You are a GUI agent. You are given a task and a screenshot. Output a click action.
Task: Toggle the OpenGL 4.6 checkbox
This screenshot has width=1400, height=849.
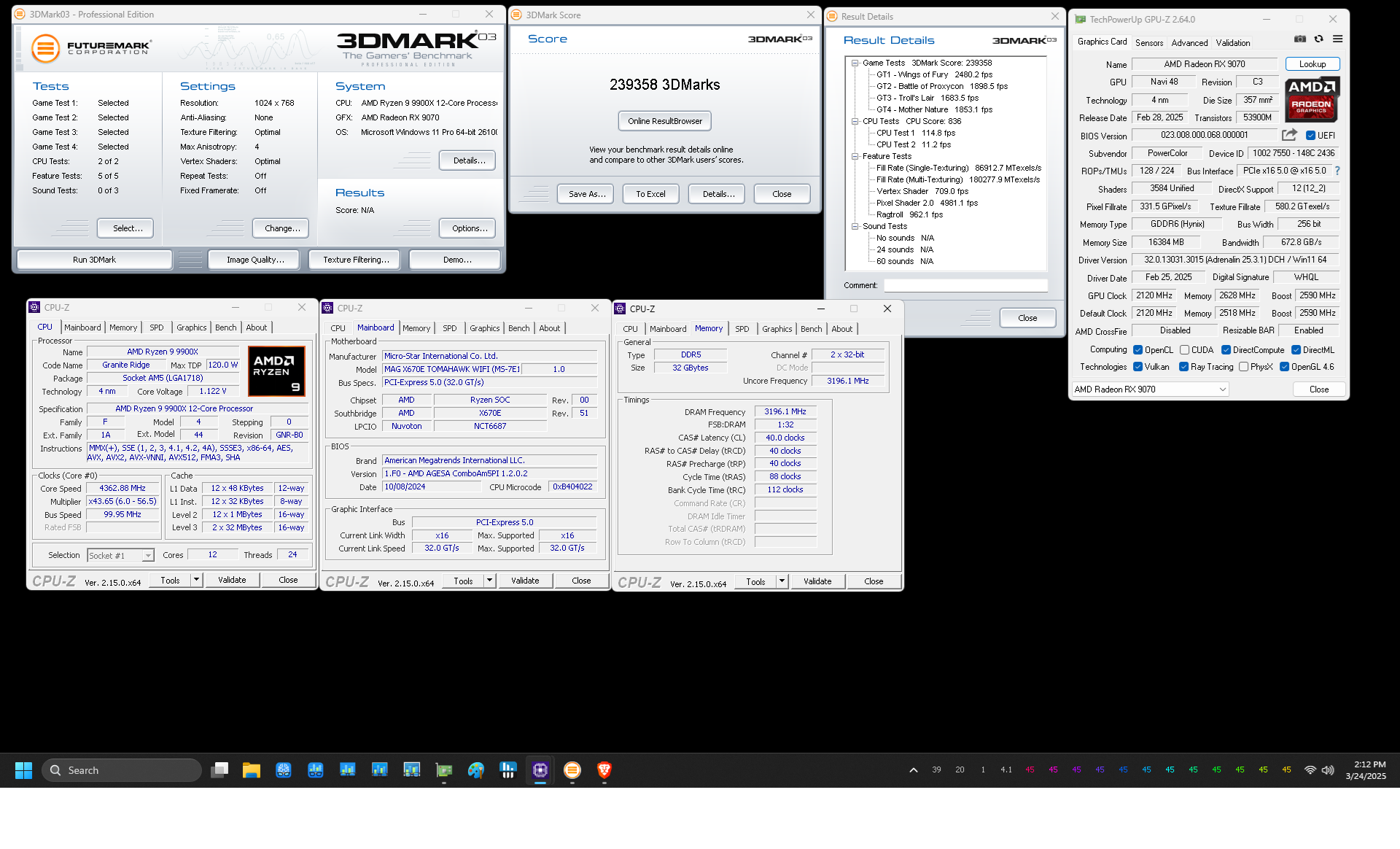coord(1284,367)
